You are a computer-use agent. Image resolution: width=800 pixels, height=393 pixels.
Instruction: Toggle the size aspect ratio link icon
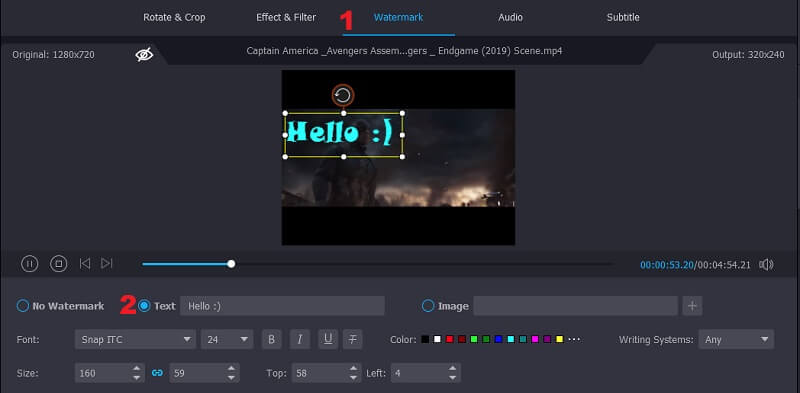tap(157, 373)
